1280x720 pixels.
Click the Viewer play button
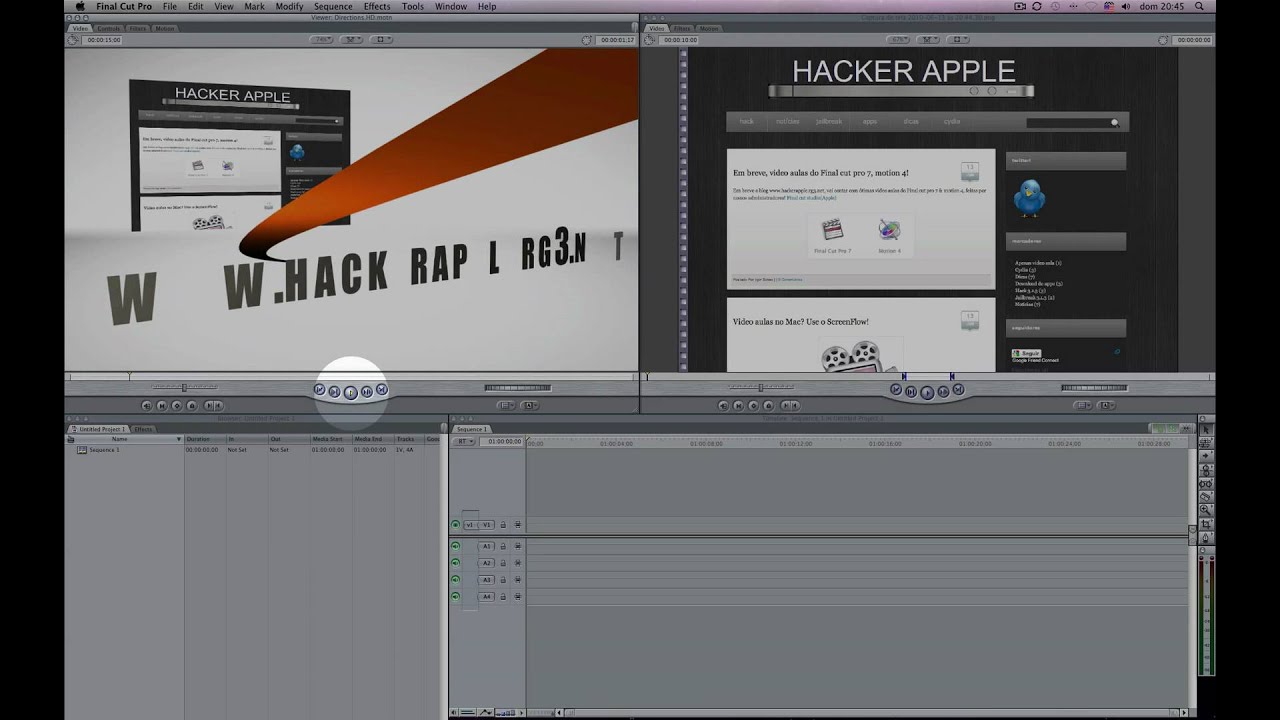click(351, 392)
